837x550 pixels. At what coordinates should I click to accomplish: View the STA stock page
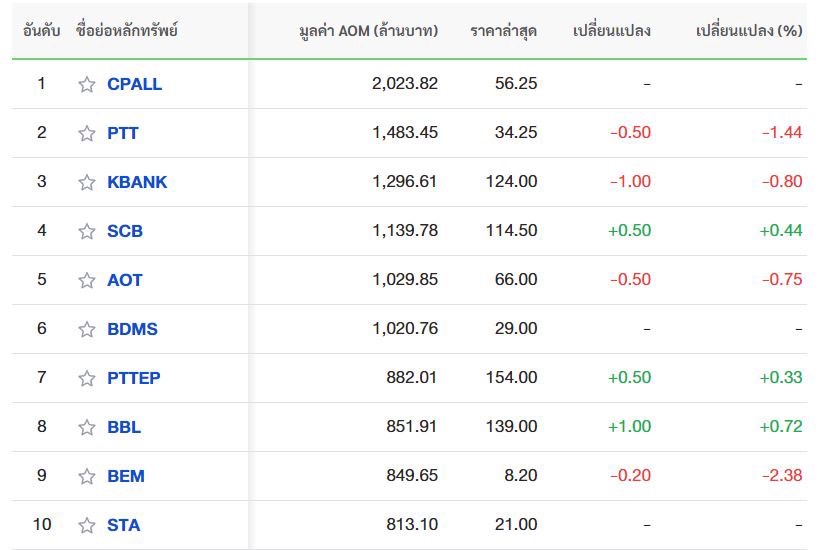click(124, 525)
